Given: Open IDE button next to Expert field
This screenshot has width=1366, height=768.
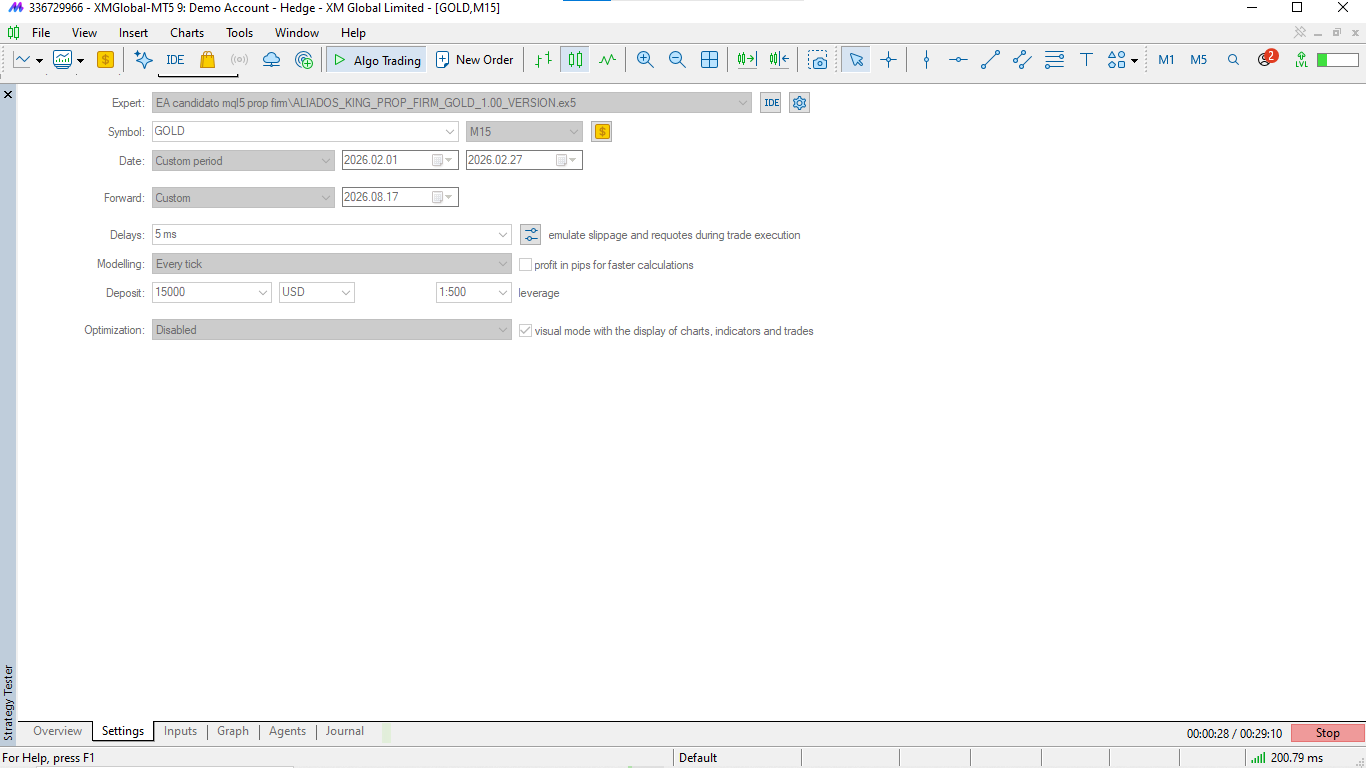Looking at the screenshot, I should click(771, 103).
